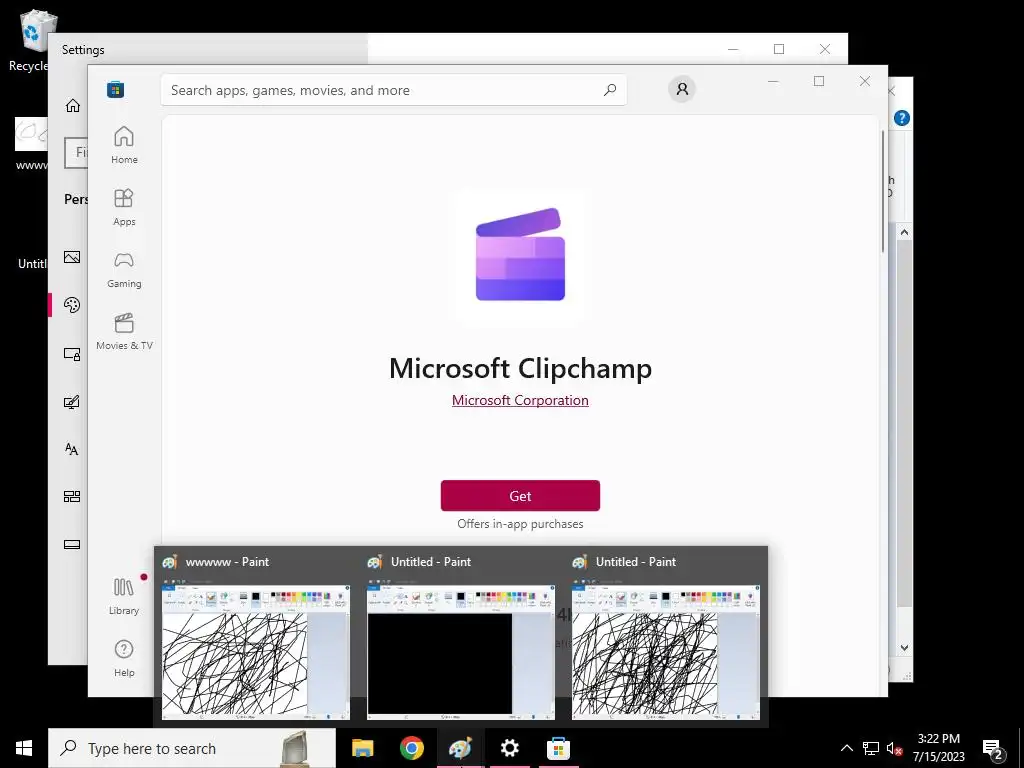This screenshot has height=768, width=1024.
Task: Switch to the scribbled Untitled - Paint thumbnail
Action: 665,637
